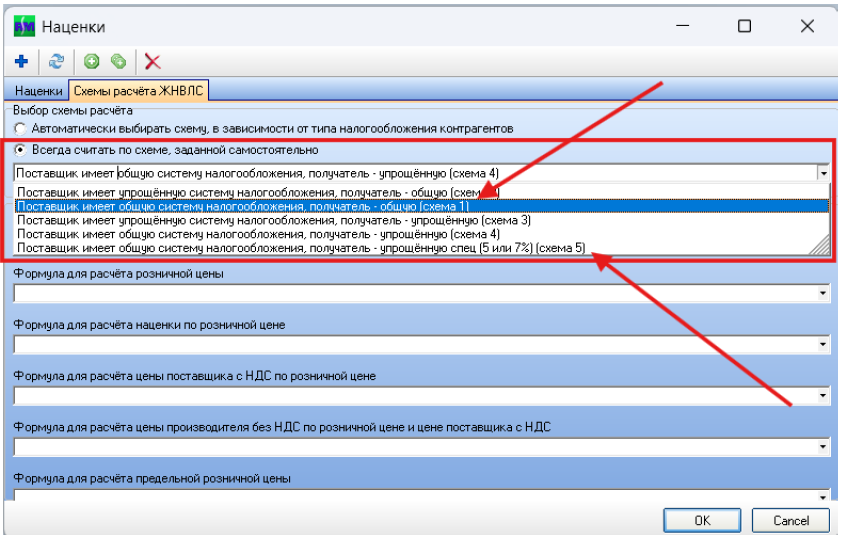Open supplier price with VAT formula dropdown
This screenshot has height=535, width=845.
[823, 396]
